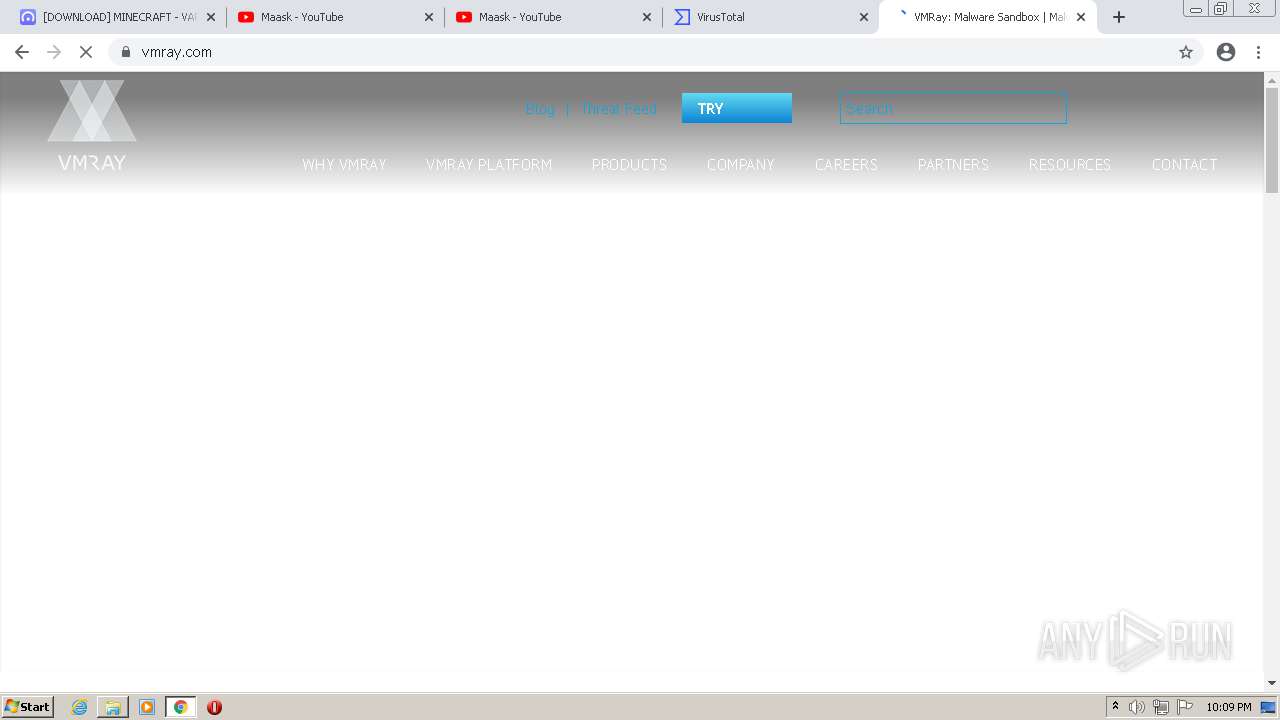
Task: Stop loading the page
Action: 86,52
